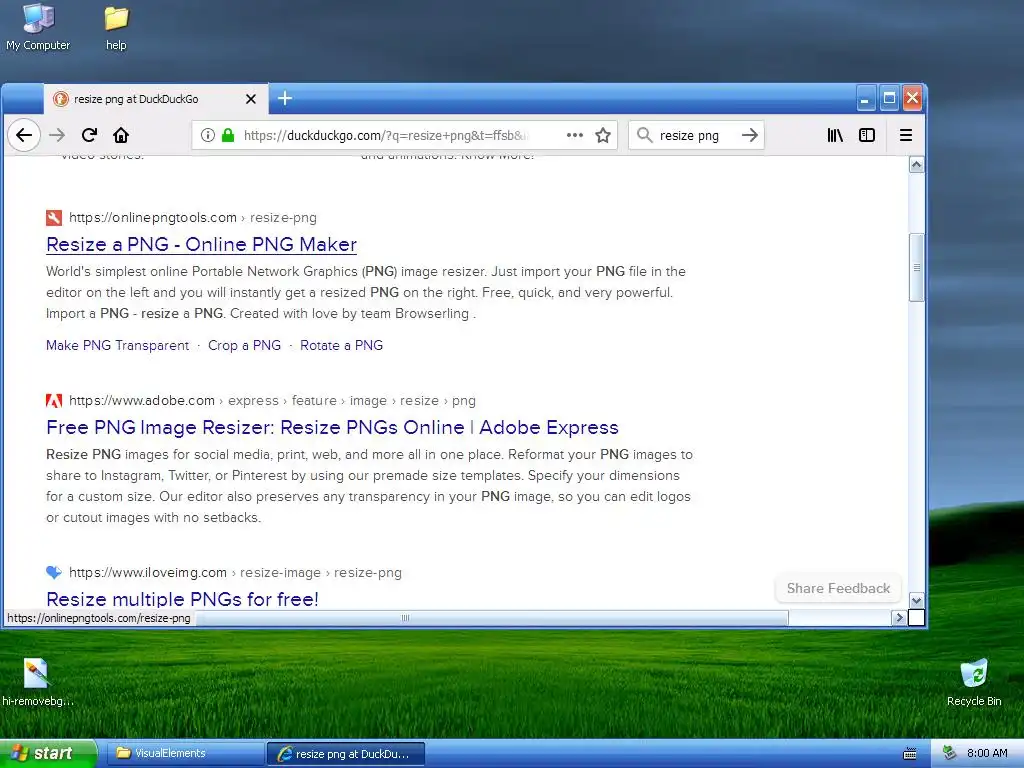Select hi-removebg desktop file icon
Screen dimensions: 1024x768
[x=37, y=682]
